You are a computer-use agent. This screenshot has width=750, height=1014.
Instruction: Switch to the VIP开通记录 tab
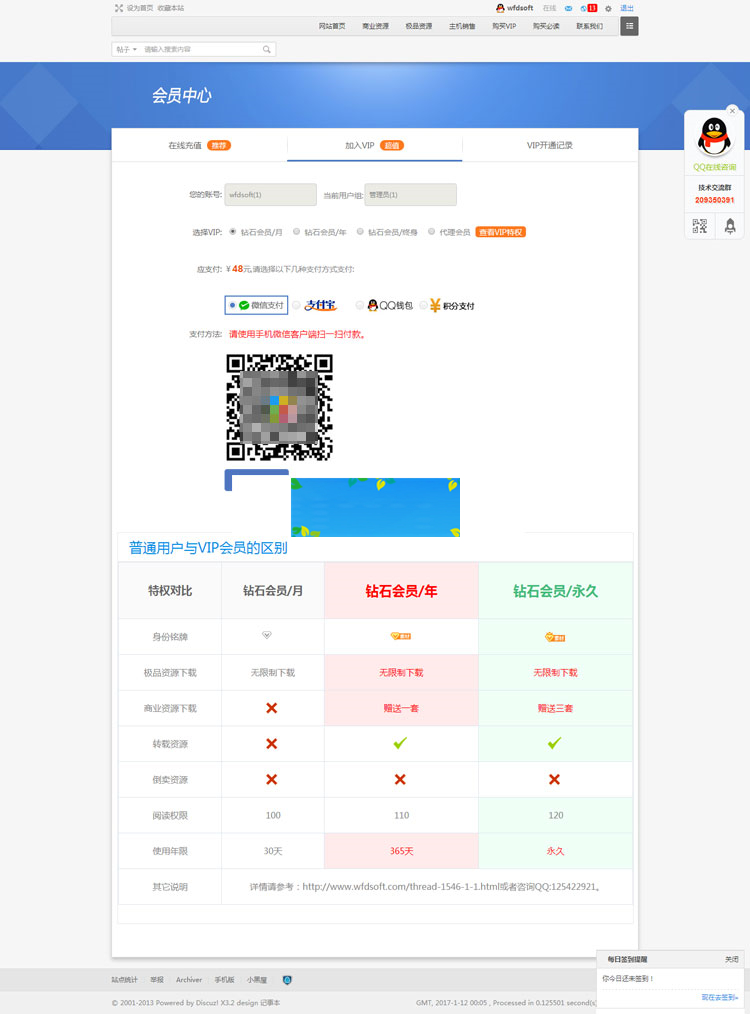550,146
